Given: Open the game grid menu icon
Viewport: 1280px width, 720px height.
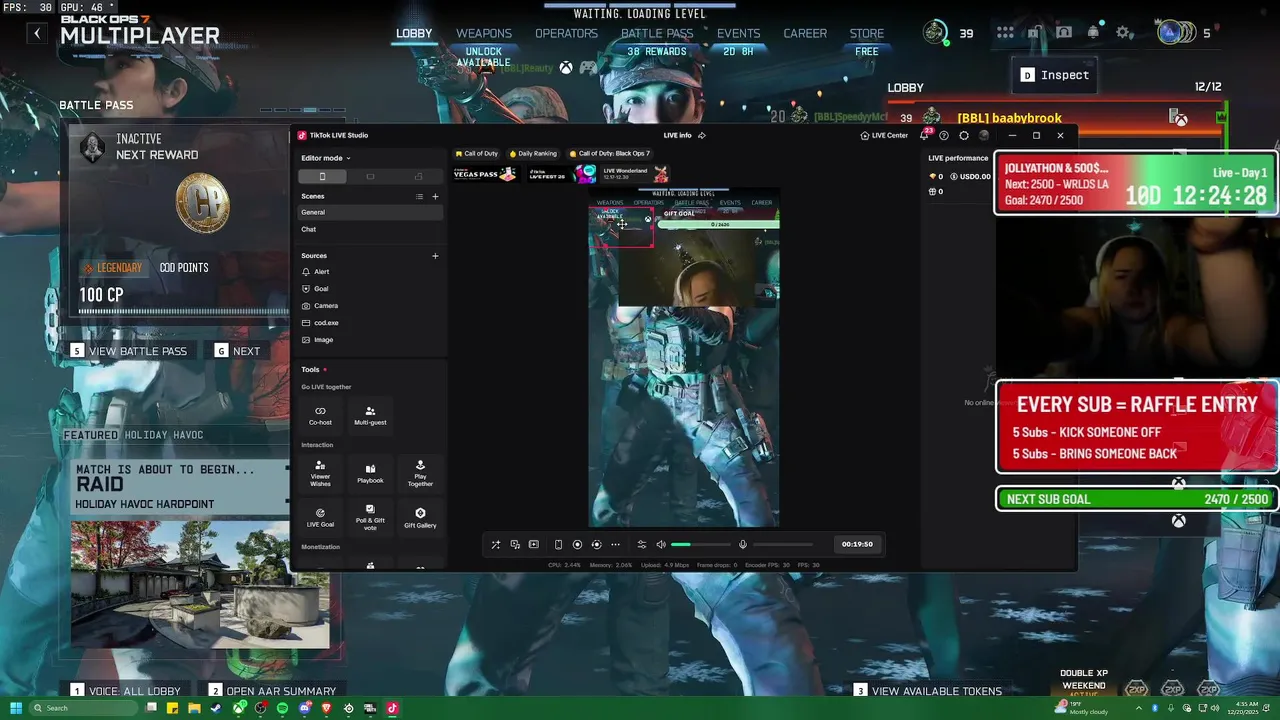Looking at the screenshot, I should [x=1005, y=33].
